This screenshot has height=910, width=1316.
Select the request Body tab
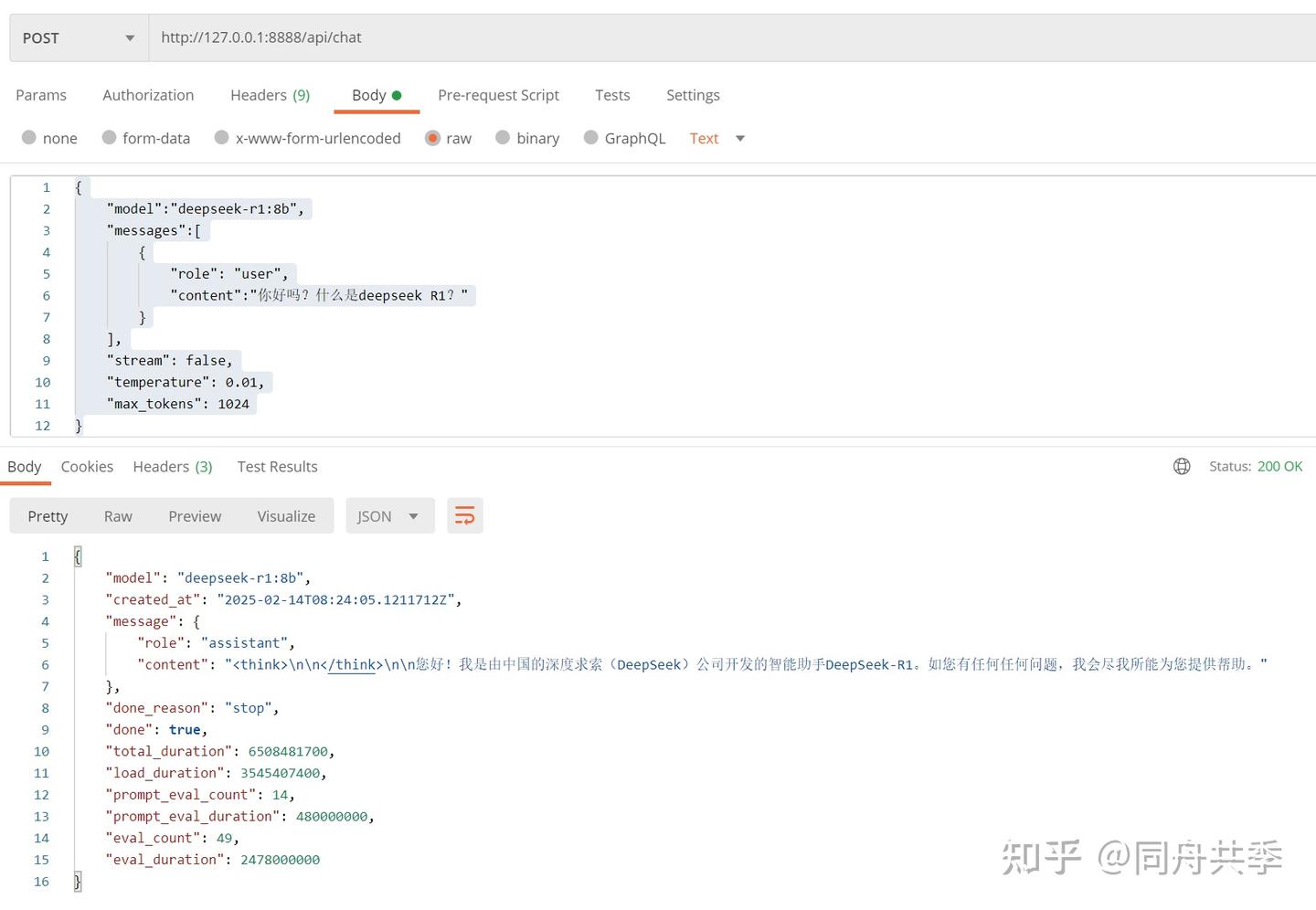tap(377, 95)
